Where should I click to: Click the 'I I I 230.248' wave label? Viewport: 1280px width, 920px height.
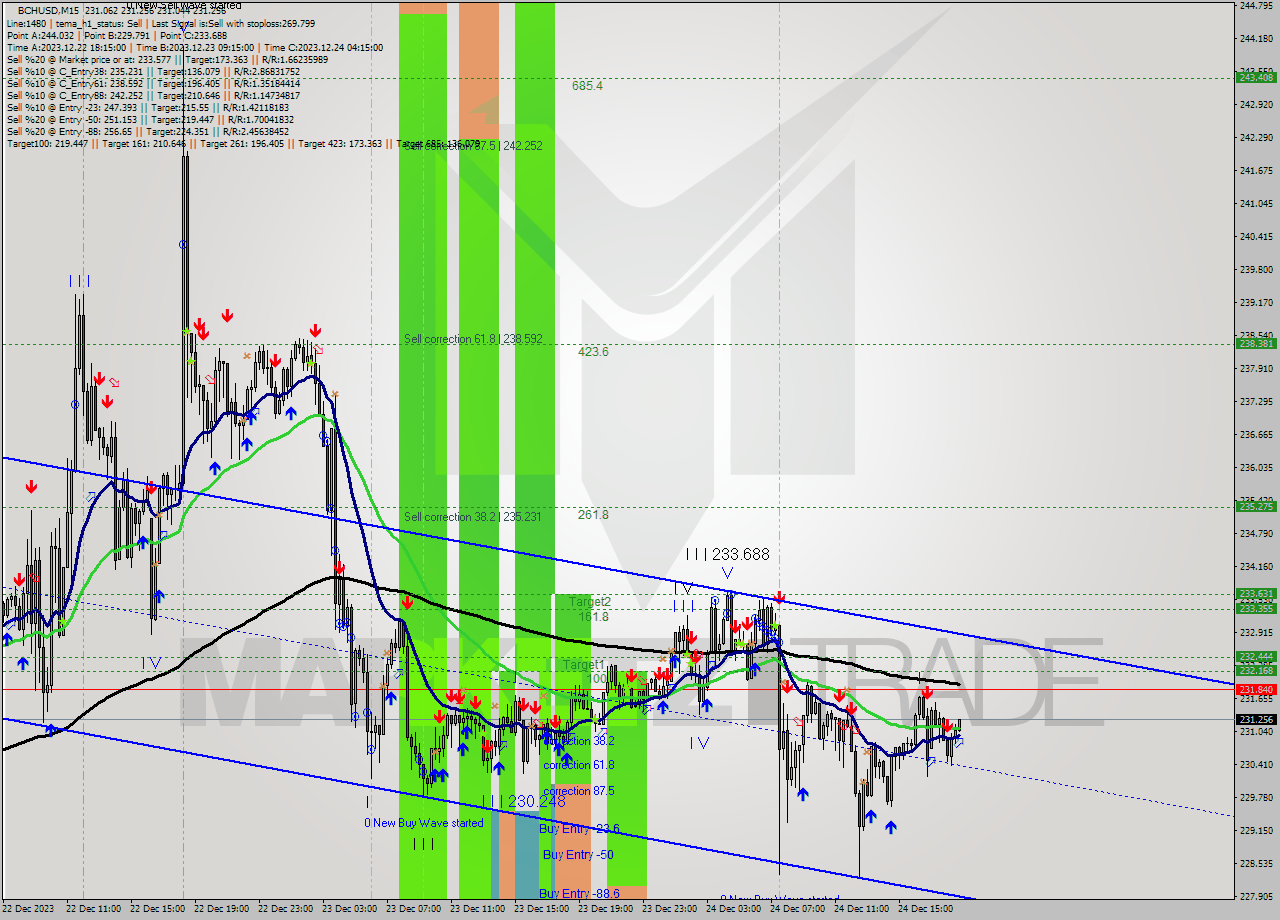click(523, 801)
